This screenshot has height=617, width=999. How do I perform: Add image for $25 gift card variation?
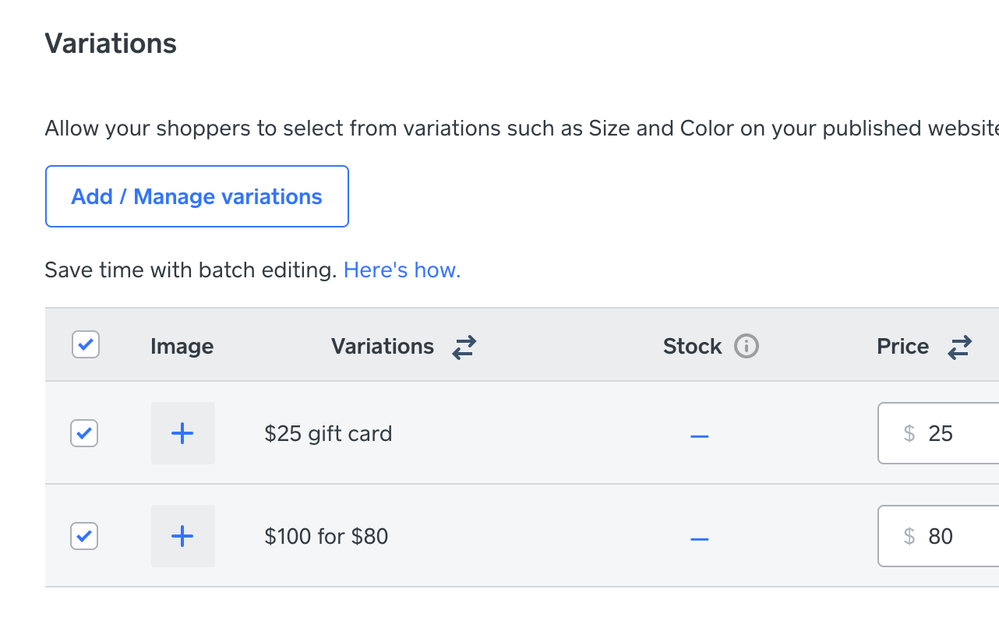182,433
